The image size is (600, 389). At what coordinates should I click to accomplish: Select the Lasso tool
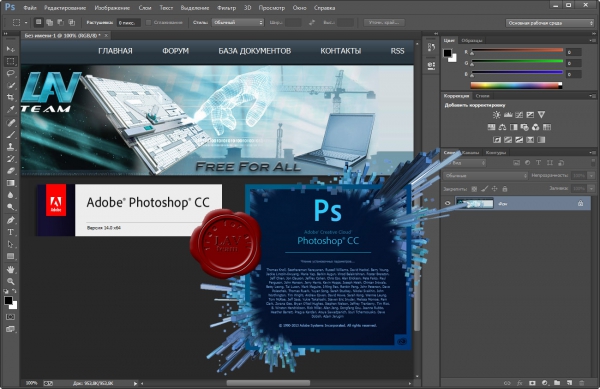pyautogui.click(x=10, y=73)
